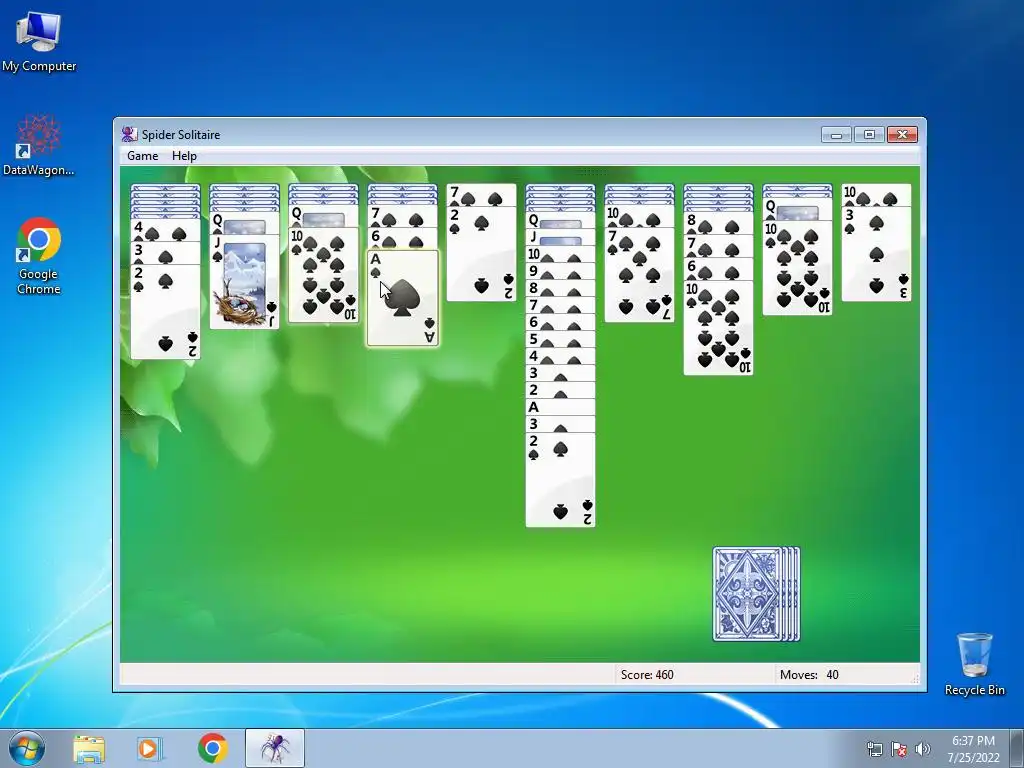
Task: Select the Google Chrome desktop shortcut
Action: 39,256
